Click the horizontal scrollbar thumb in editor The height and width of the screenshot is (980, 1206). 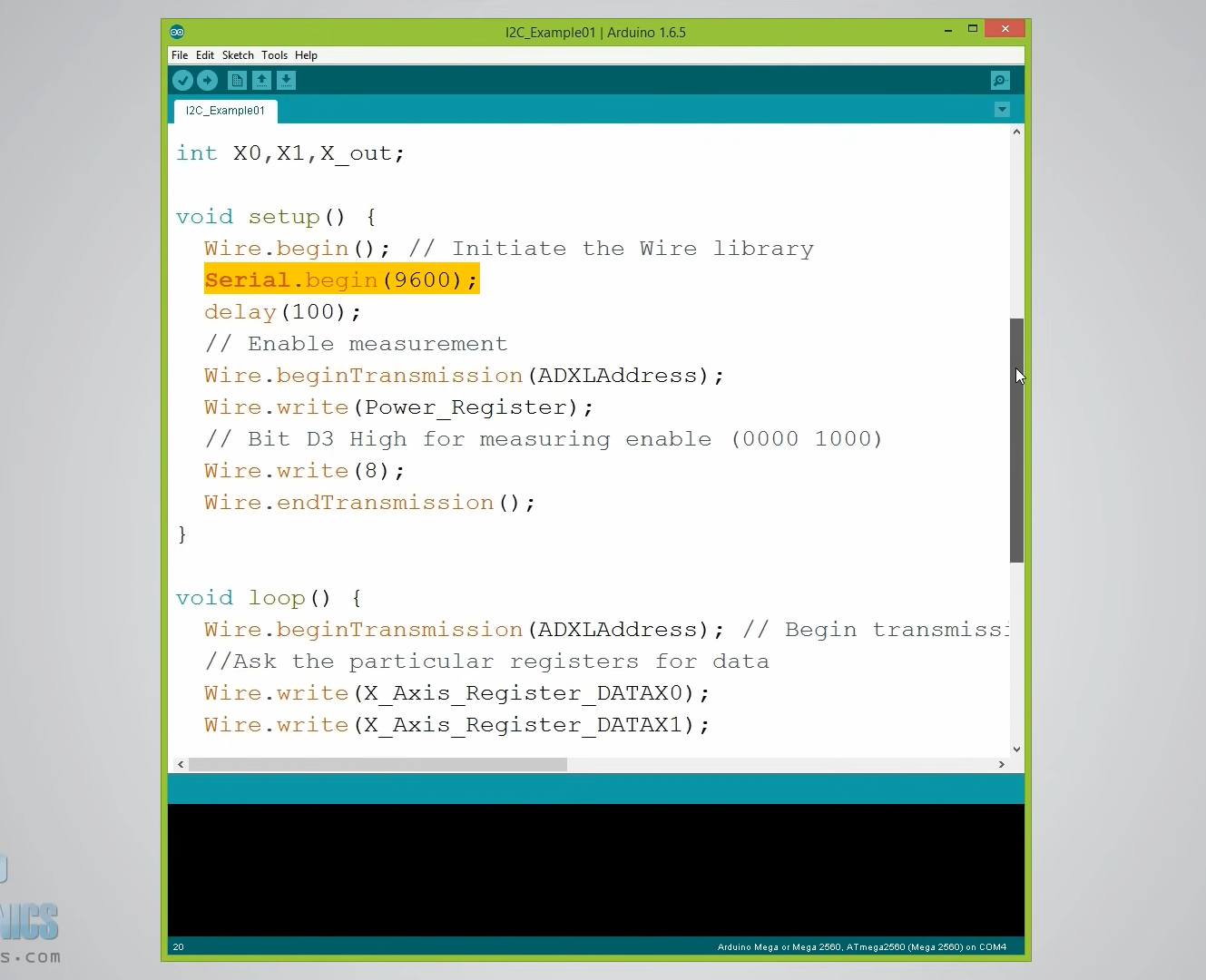coord(377,764)
